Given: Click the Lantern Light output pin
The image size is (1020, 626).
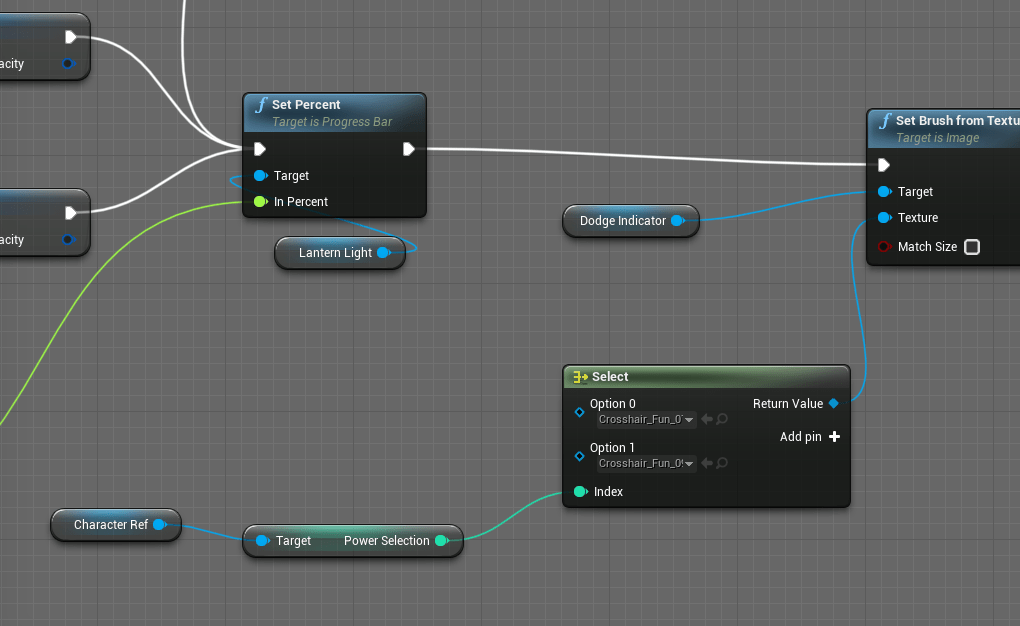Looking at the screenshot, I should tap(383, 253).
